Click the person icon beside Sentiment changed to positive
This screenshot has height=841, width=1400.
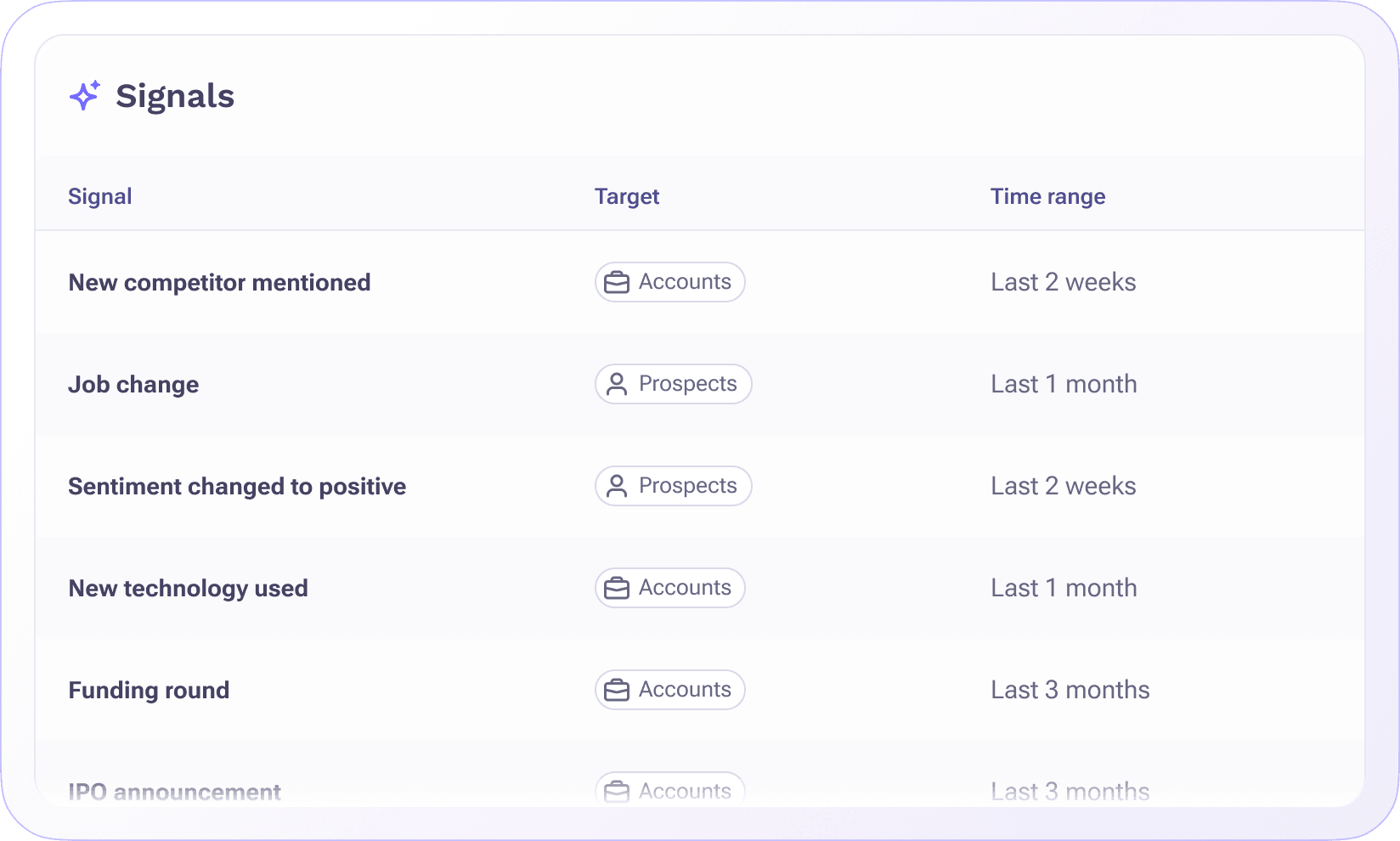[618, 486]
